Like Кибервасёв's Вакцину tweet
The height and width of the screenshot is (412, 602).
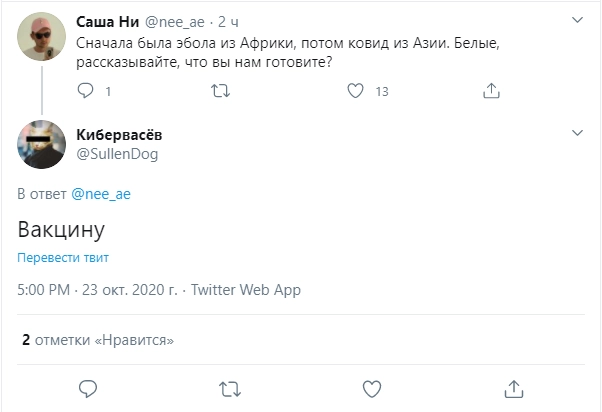371,387
